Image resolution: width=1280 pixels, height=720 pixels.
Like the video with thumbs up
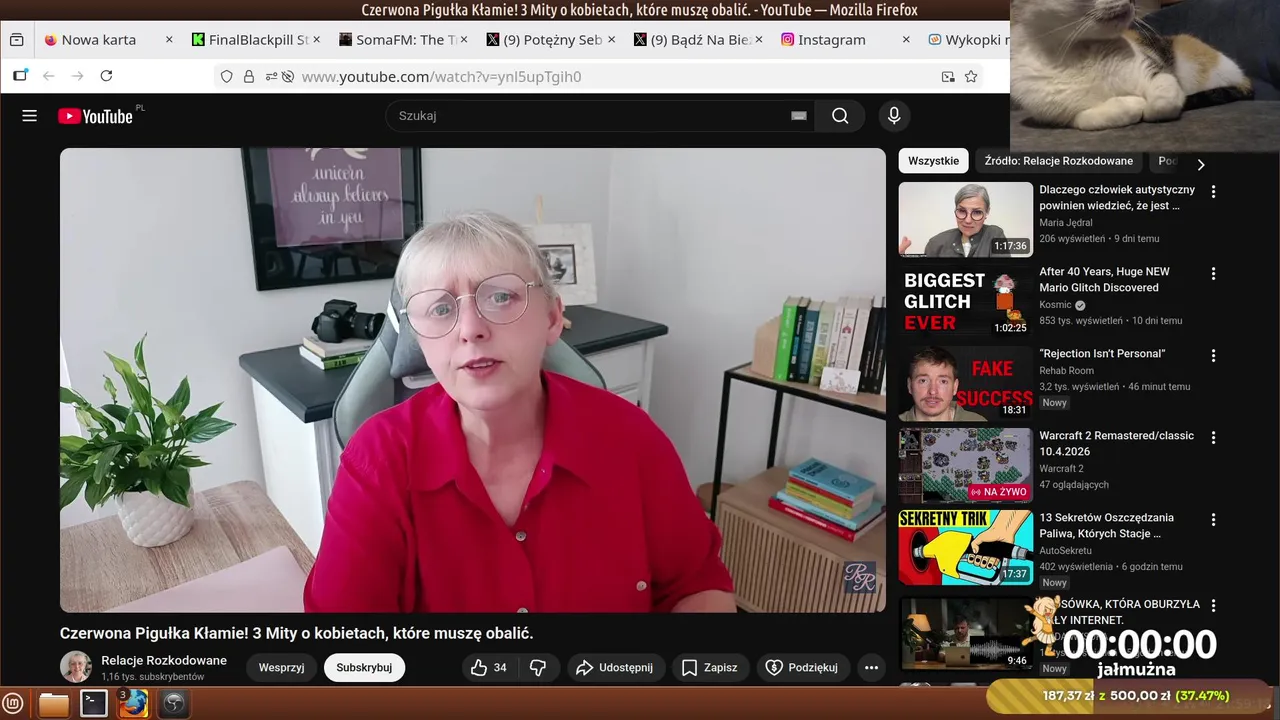489,667
